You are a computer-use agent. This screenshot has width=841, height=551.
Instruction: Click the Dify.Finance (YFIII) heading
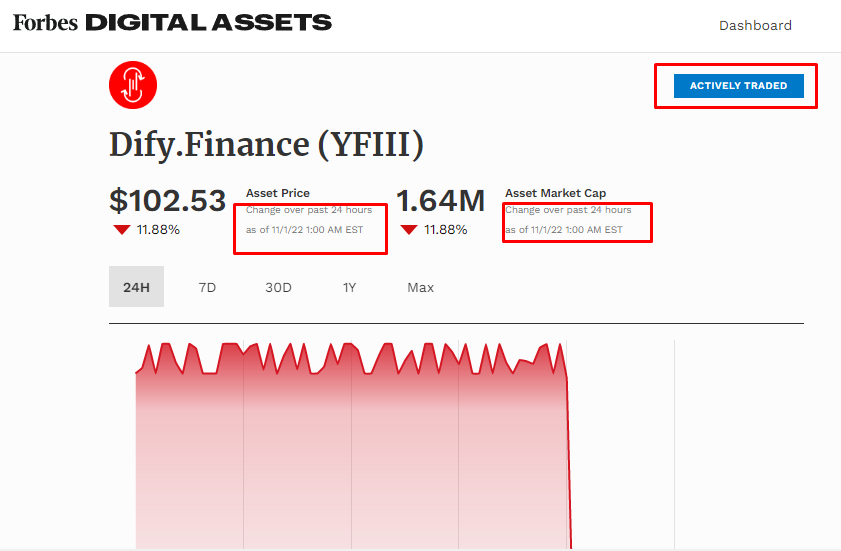266,145
